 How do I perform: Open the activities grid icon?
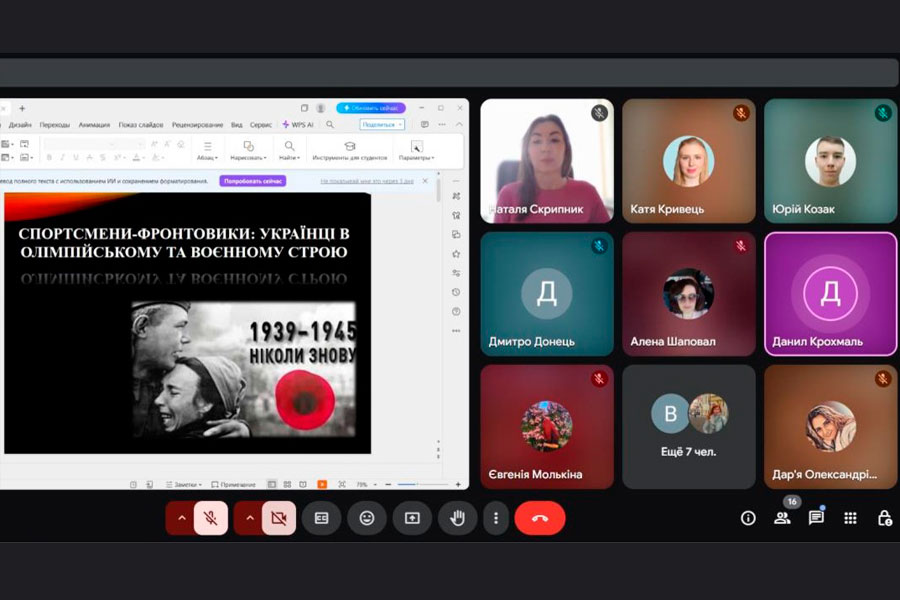pos(850,518)
